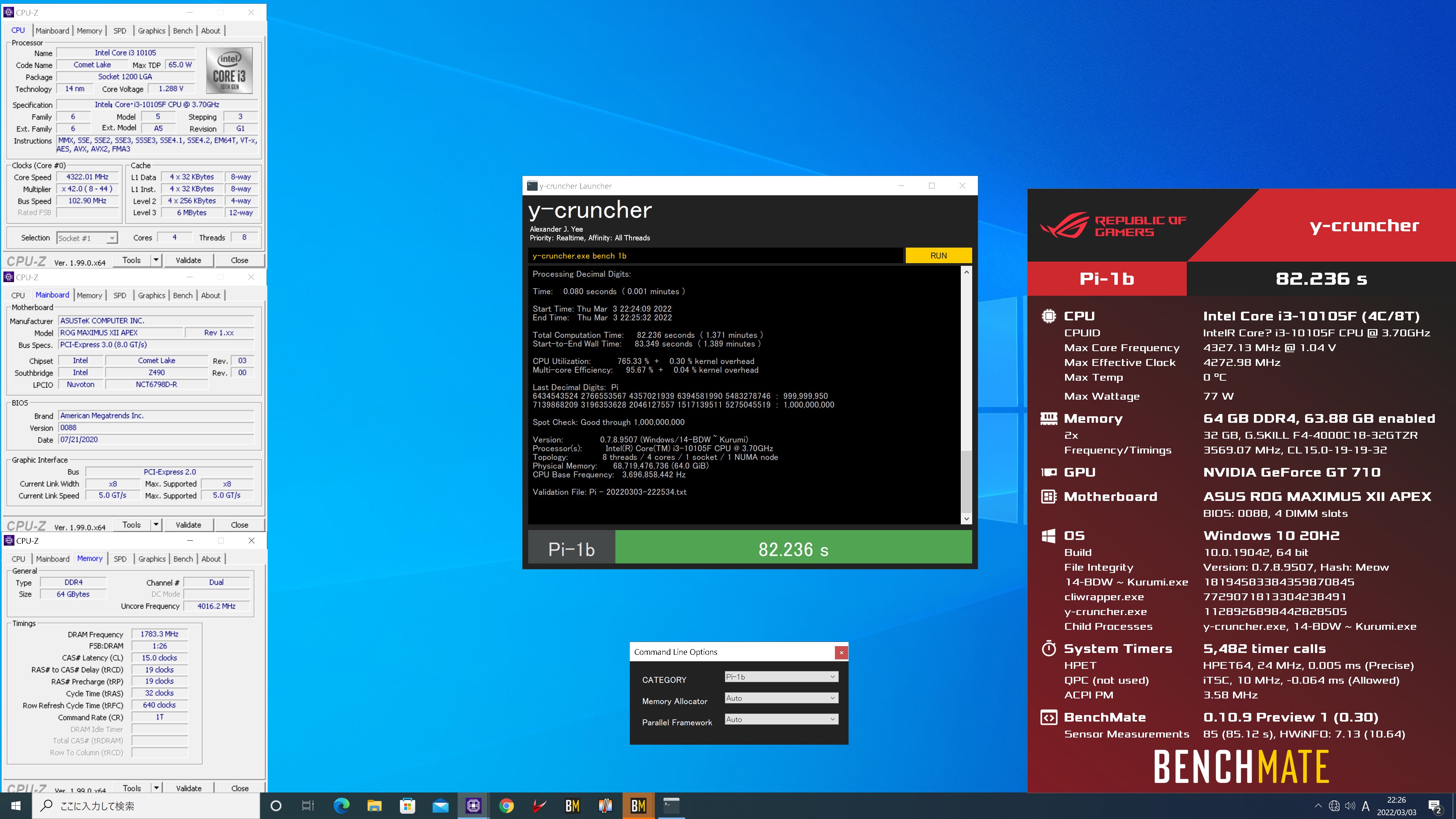This screenshot has height=819, width=1456.
Task: Click Core Speed 4322.01 MHz value
Action: coord(88,177)
